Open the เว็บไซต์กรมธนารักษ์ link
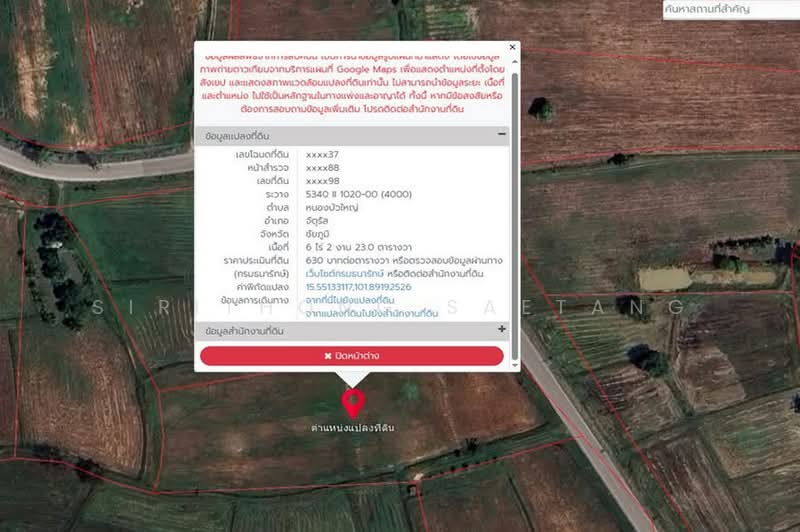Viewport: 800px width, 532px height. pyautogui.click(x=344, y=273)
